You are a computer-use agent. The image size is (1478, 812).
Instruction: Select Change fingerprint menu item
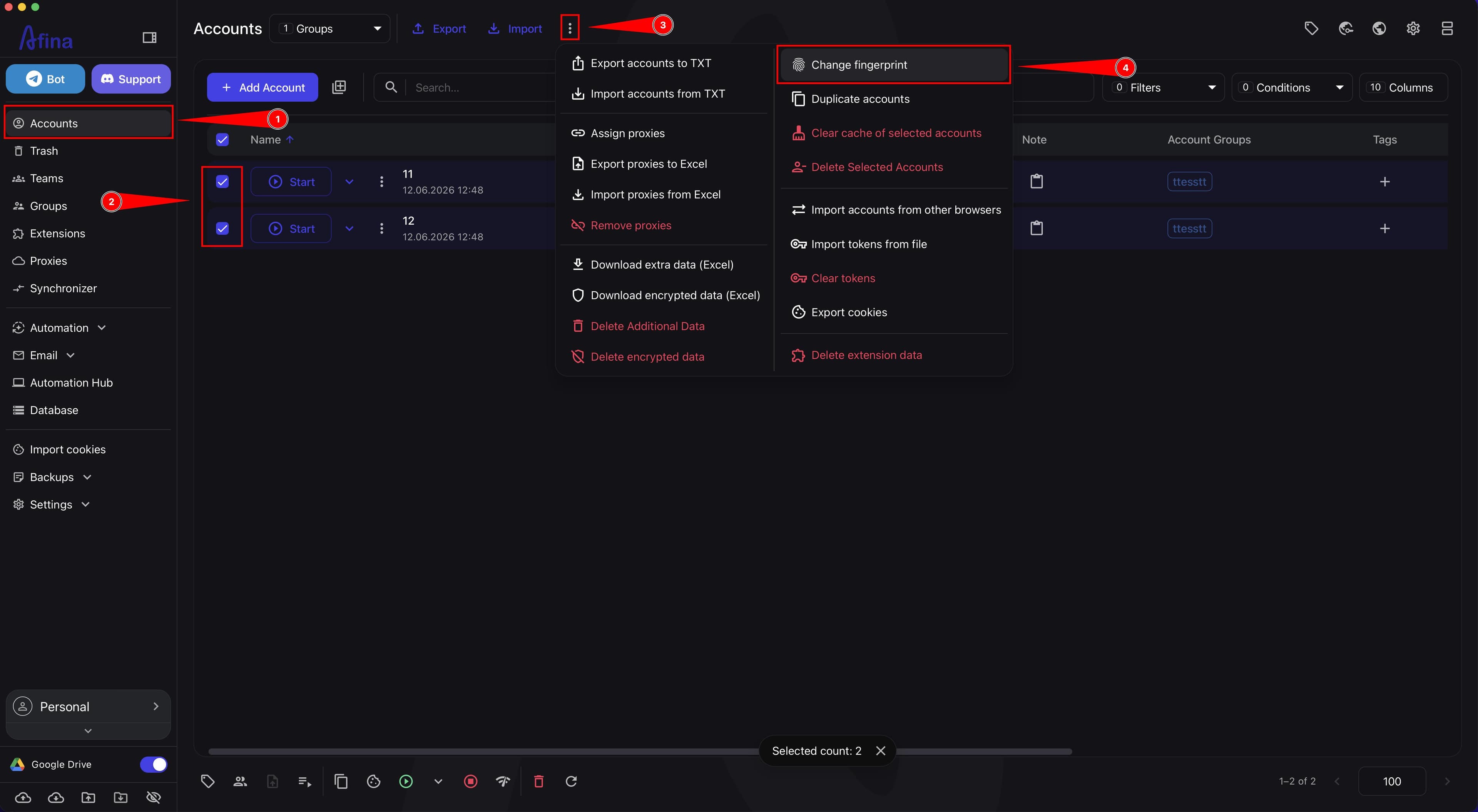point(894,65)
